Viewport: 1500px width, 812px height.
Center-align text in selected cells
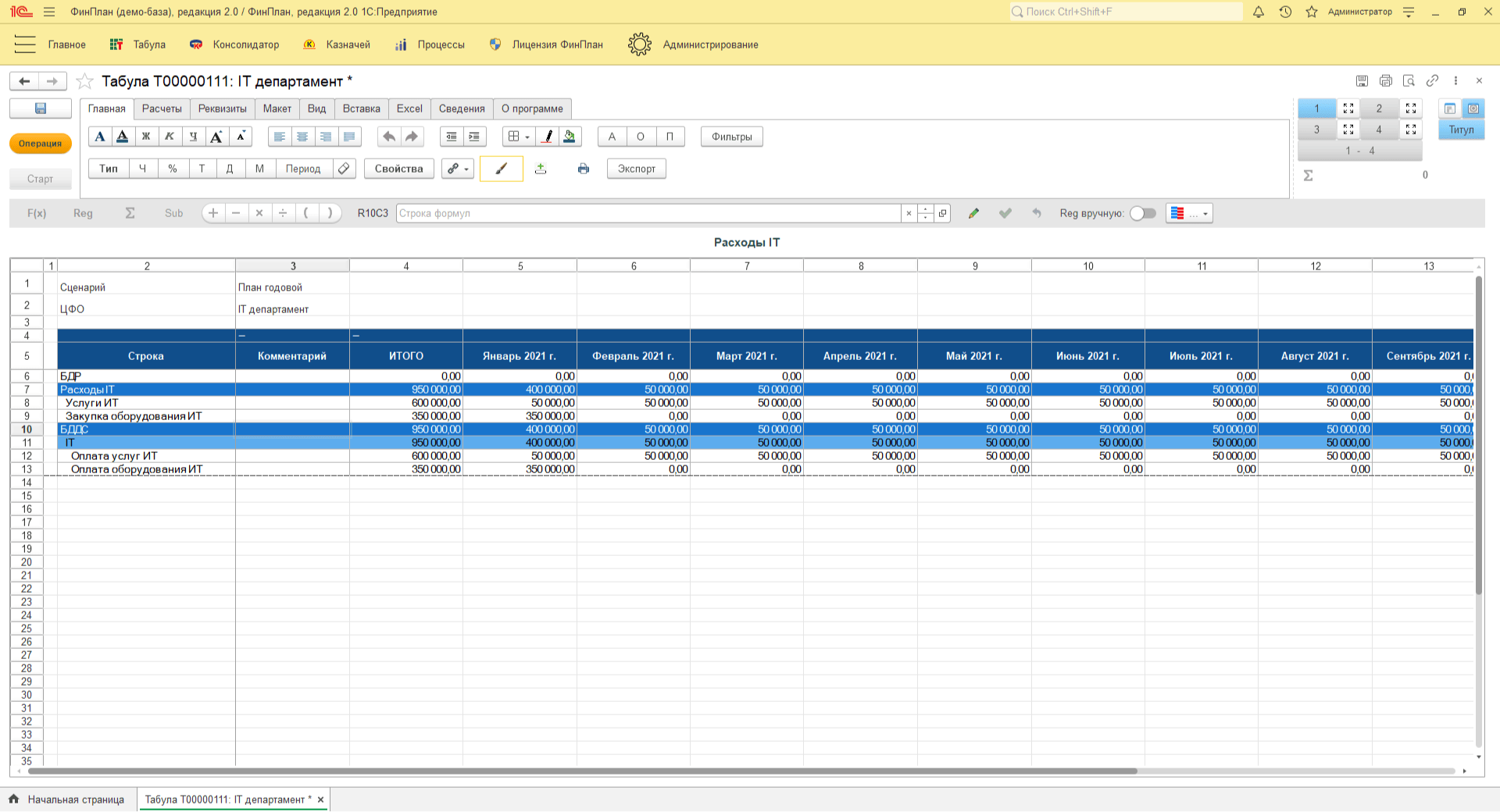[302, 137]
